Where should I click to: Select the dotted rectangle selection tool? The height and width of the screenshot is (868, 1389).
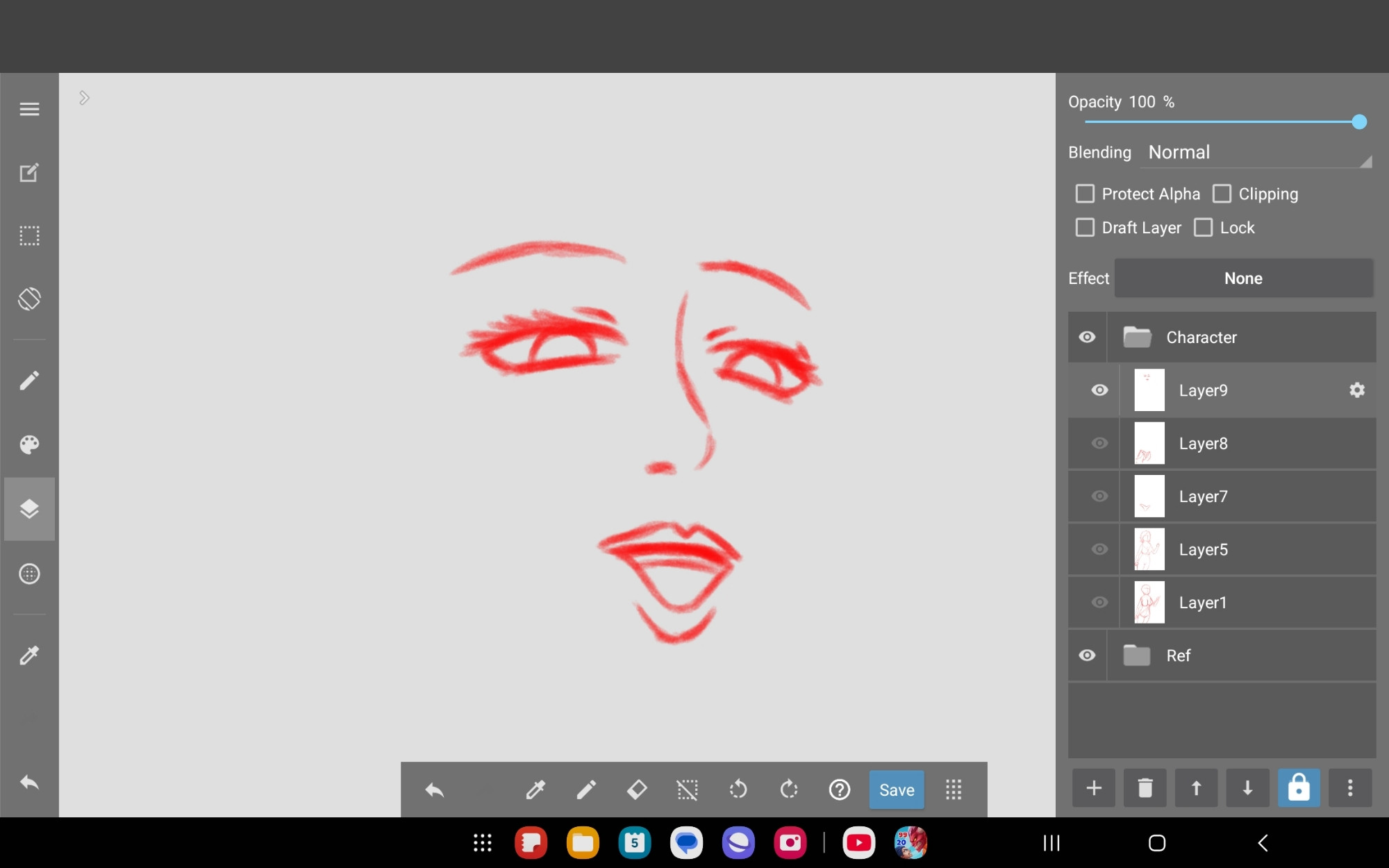tap(29, 236)
